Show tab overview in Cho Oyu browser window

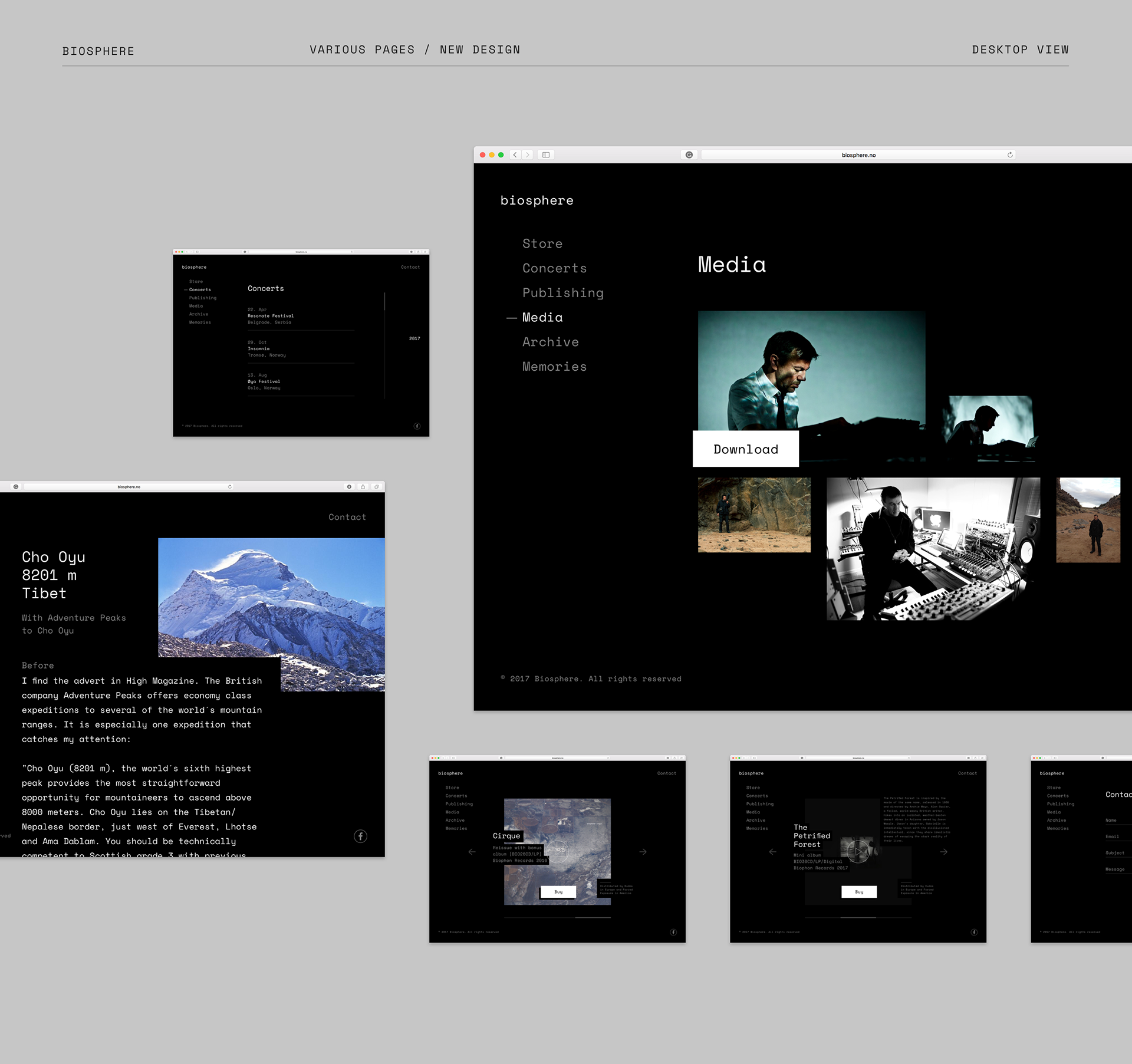coord(377,487)
